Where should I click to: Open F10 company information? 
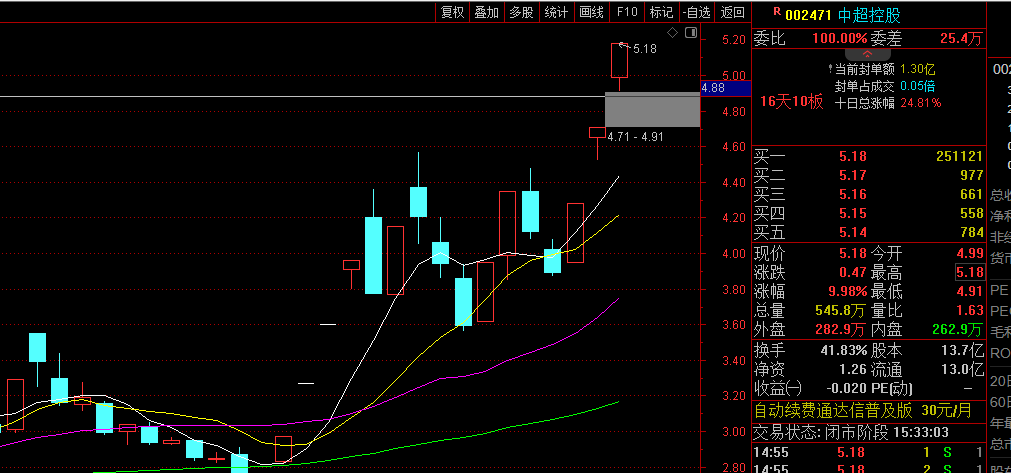(627, 12)
